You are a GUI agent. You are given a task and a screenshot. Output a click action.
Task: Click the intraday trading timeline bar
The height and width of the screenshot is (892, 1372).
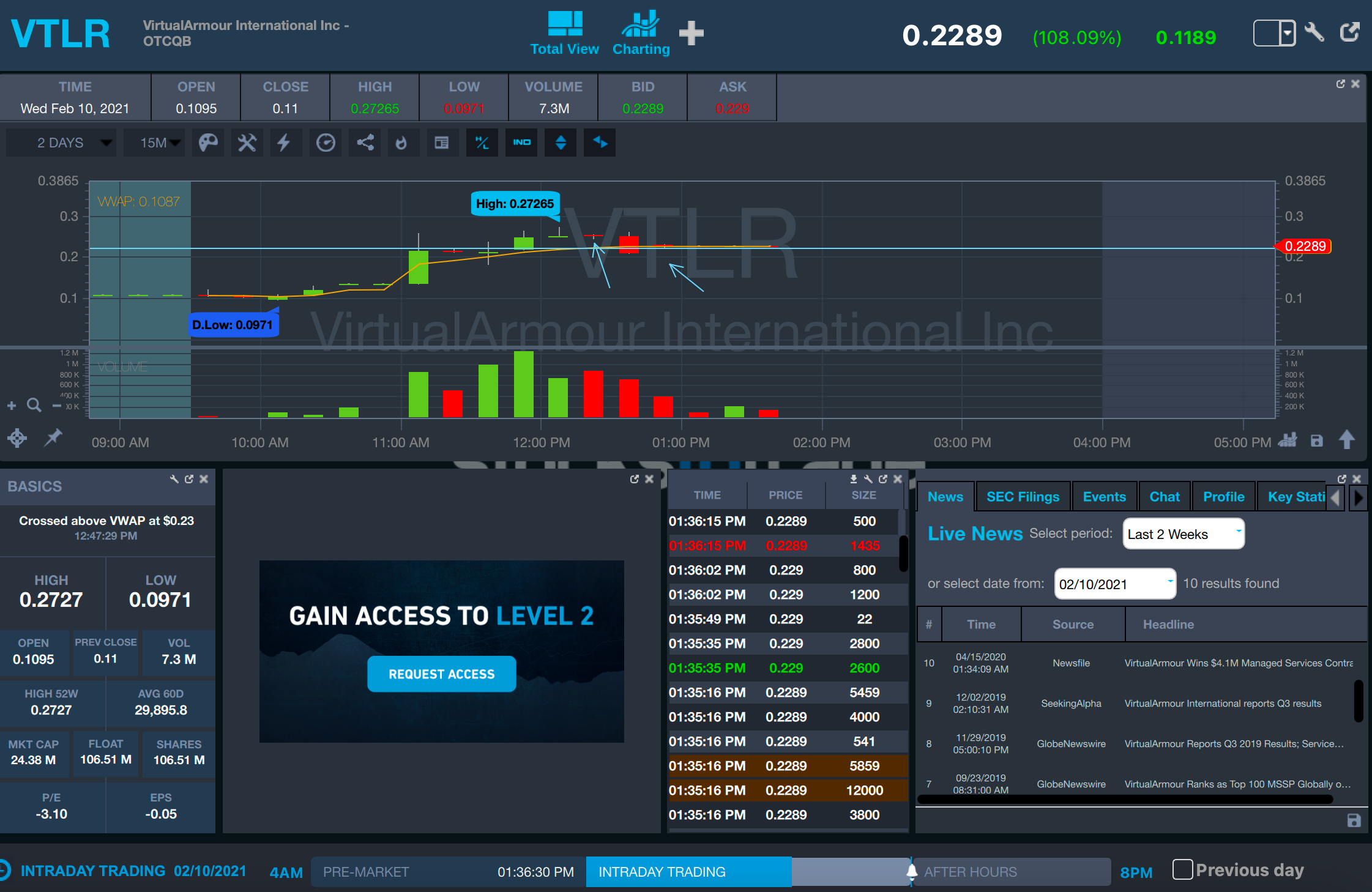coord(688,872)
